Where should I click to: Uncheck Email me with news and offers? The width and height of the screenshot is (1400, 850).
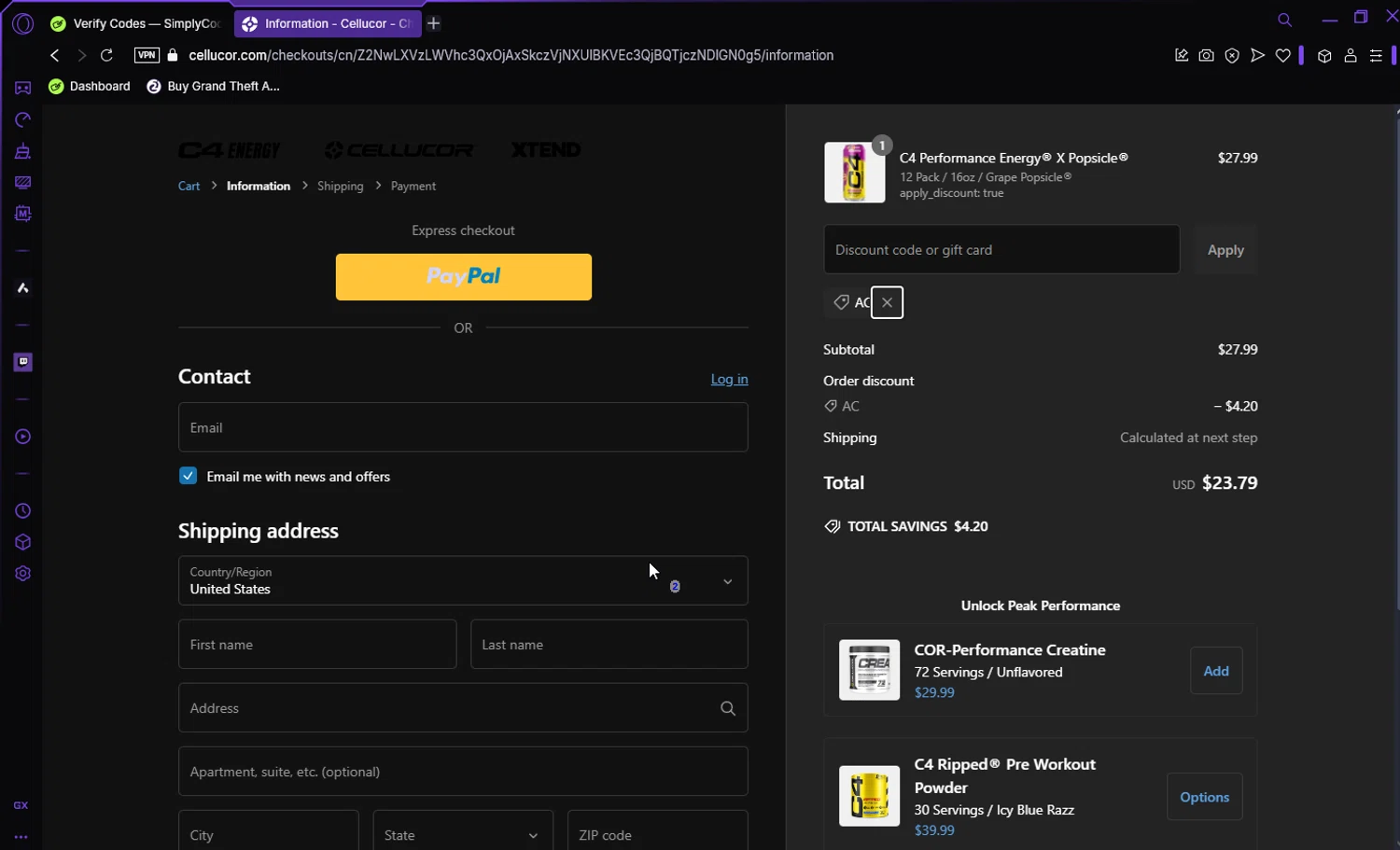188,476
